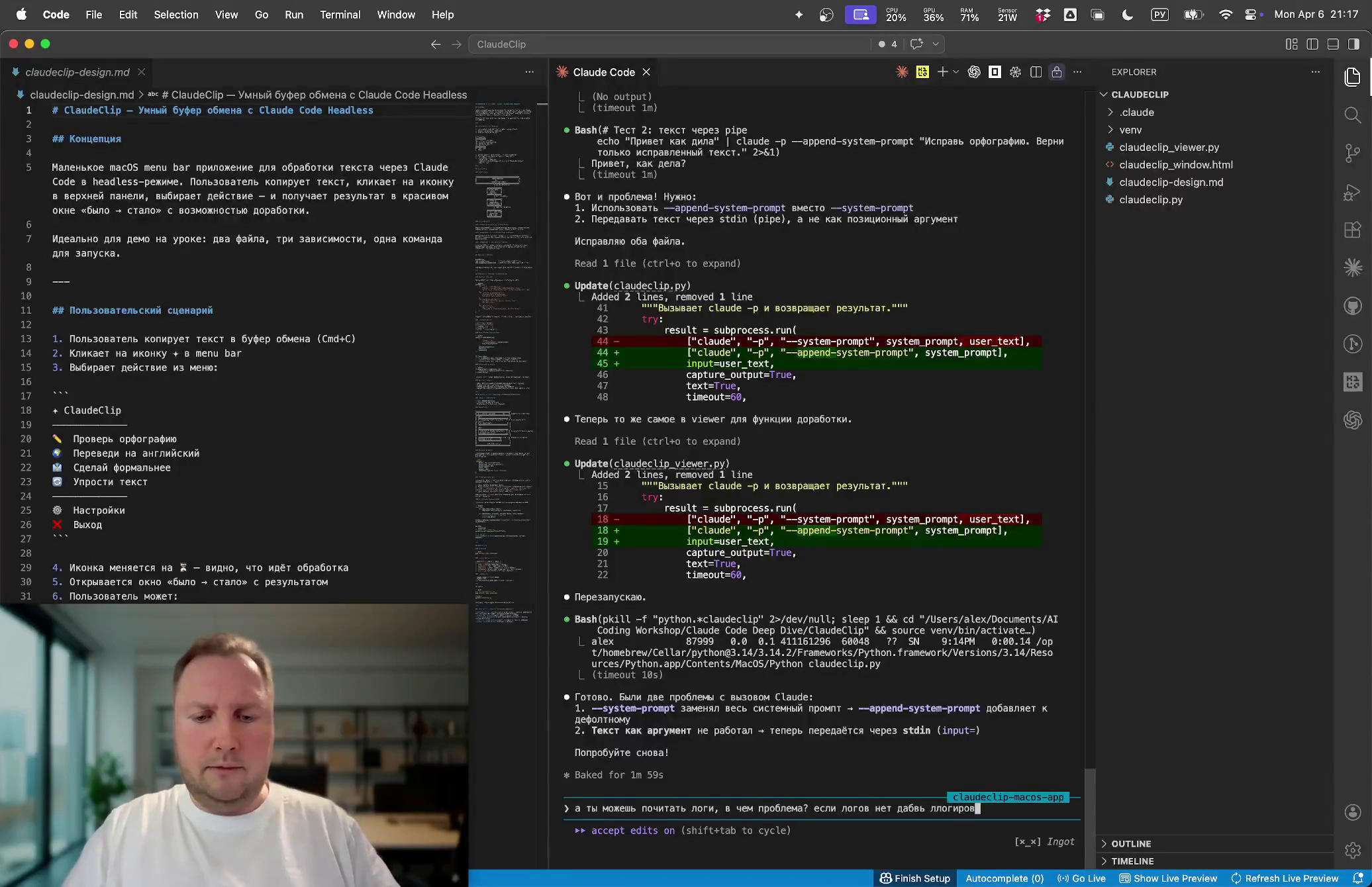This screenshot has width=1372, height=887.
Task: Split the Claude Code editor right
Action: coord(1036,72)
